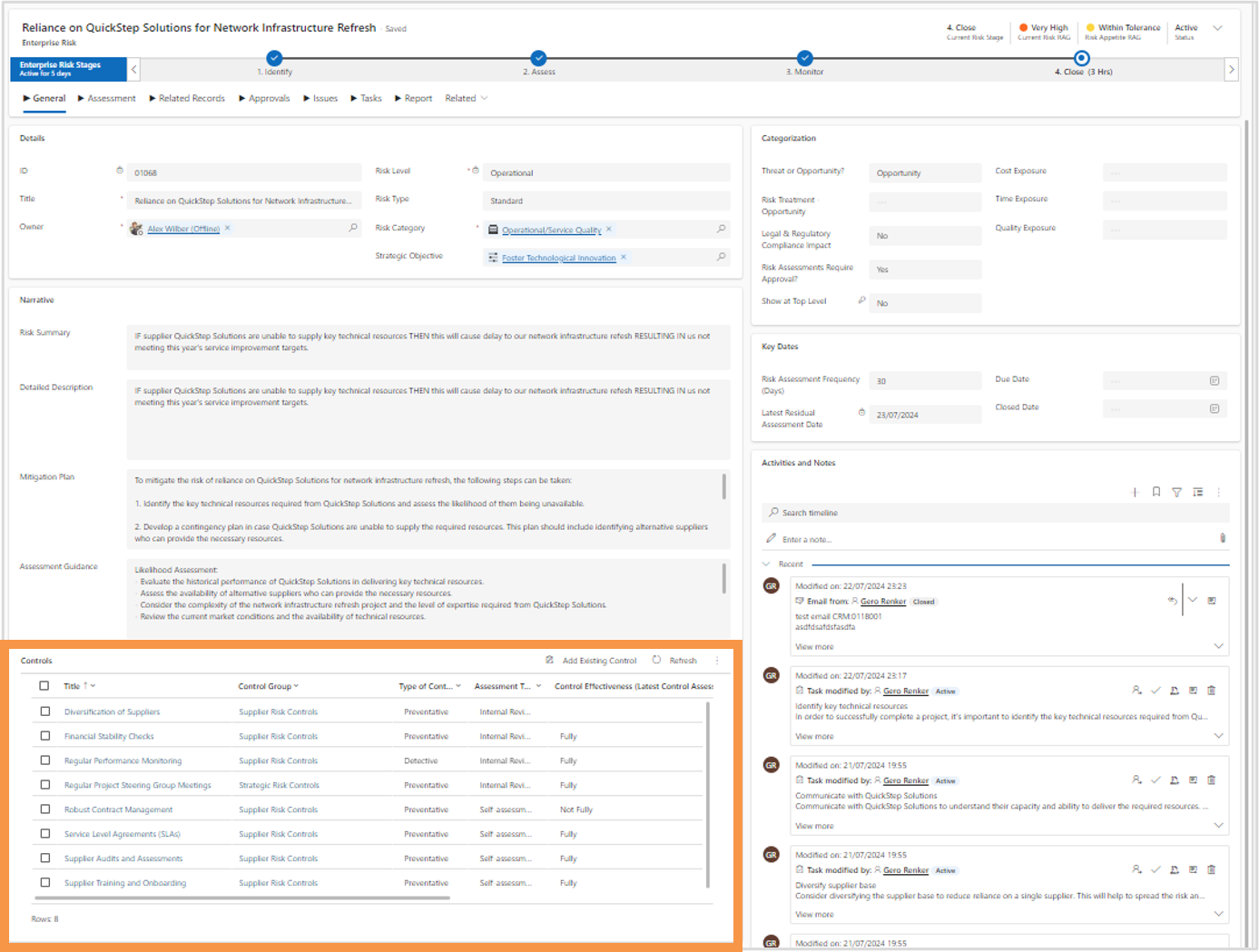
Task: Click the timeline sort order icon
Action: tap(1198, 492)
